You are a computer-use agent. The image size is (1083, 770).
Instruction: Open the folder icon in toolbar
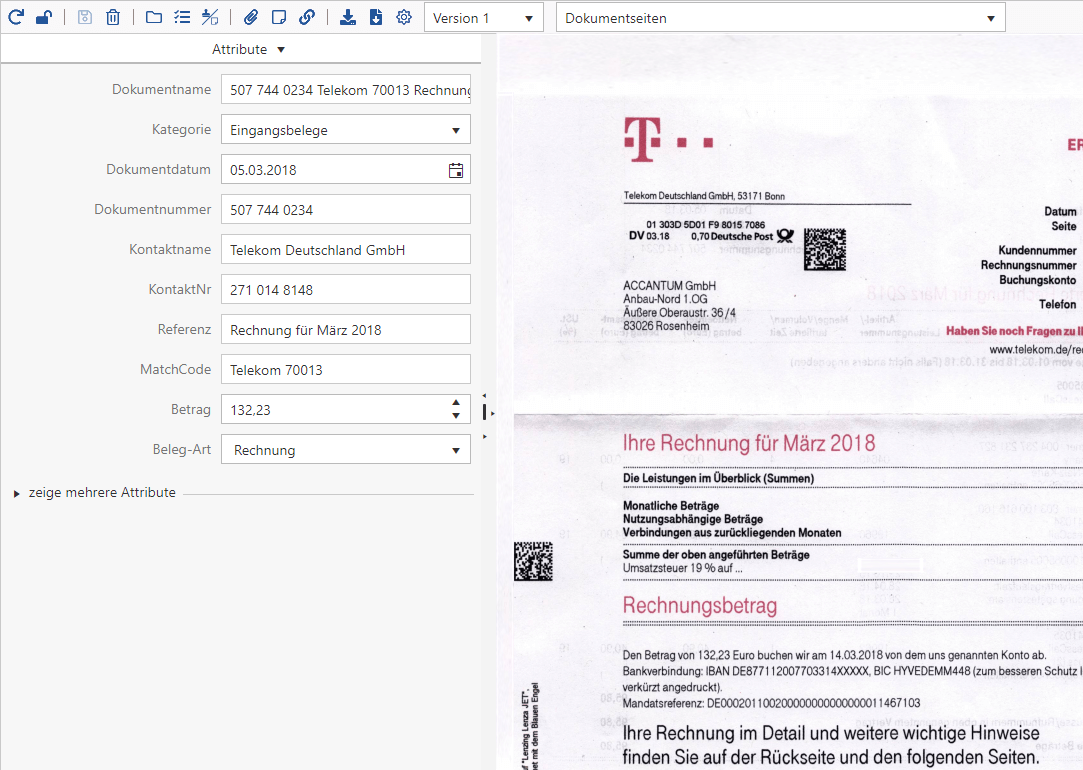tap(153, 17)
